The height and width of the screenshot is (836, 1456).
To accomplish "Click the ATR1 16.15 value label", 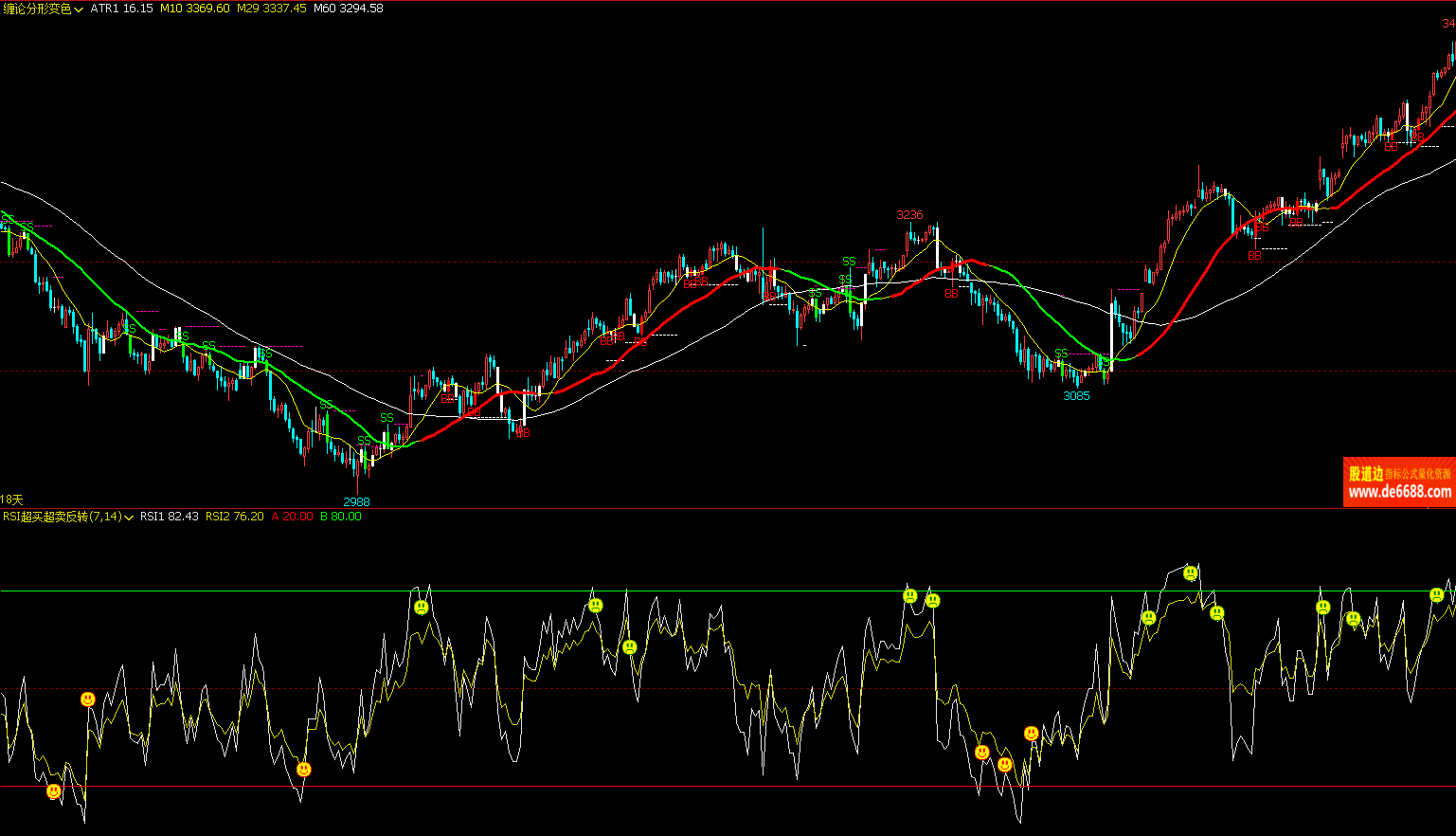I will click(x=121, y=9).
